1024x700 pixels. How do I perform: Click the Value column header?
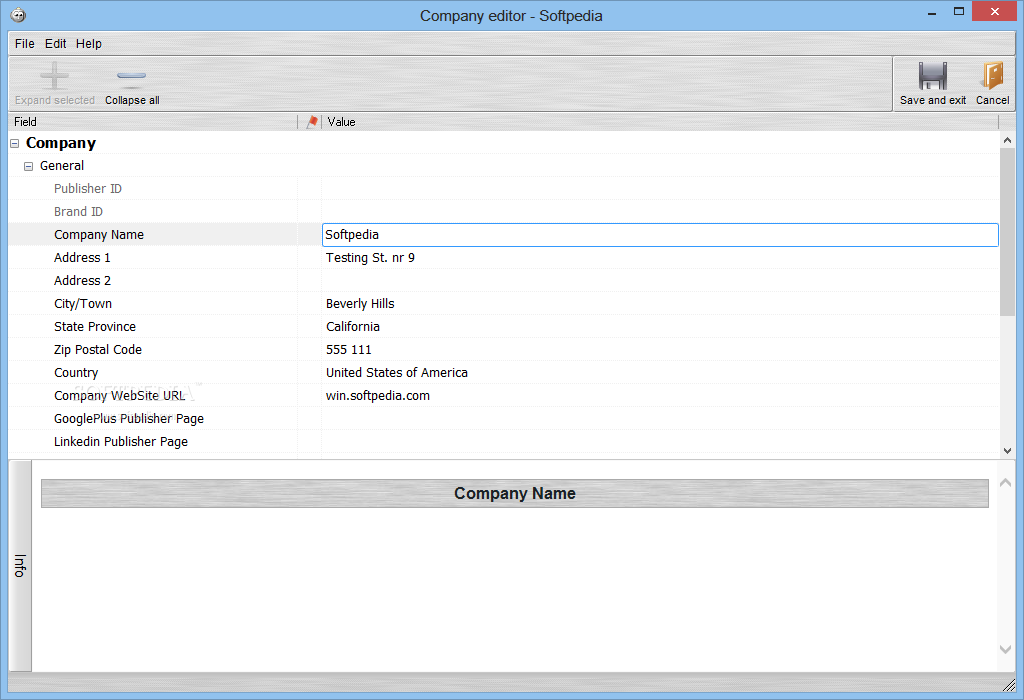(x=660, y=121)
